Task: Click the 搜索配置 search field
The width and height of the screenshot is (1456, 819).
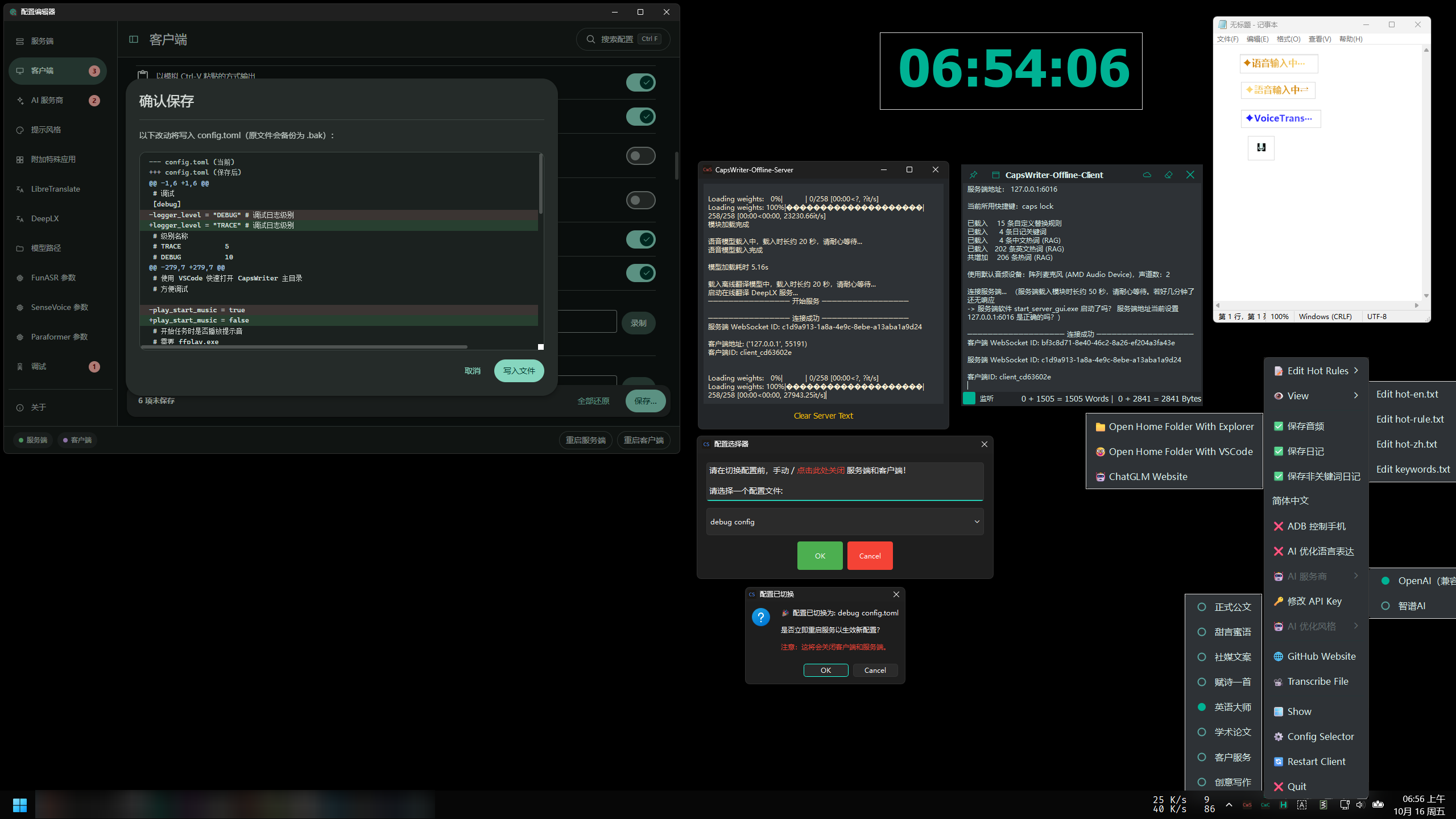Action: 623,39
